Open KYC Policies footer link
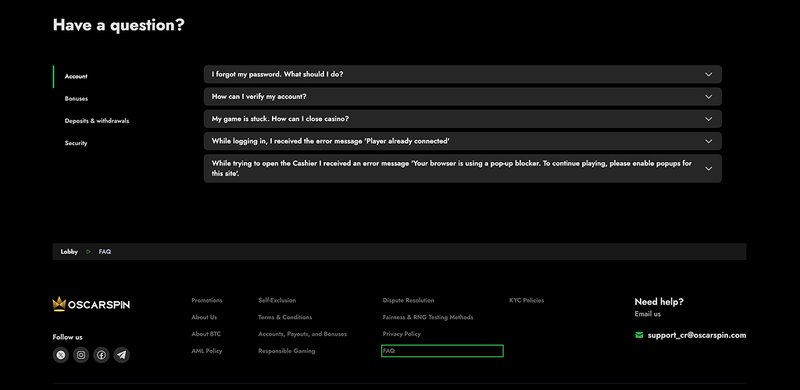 [x=527, y=300]
